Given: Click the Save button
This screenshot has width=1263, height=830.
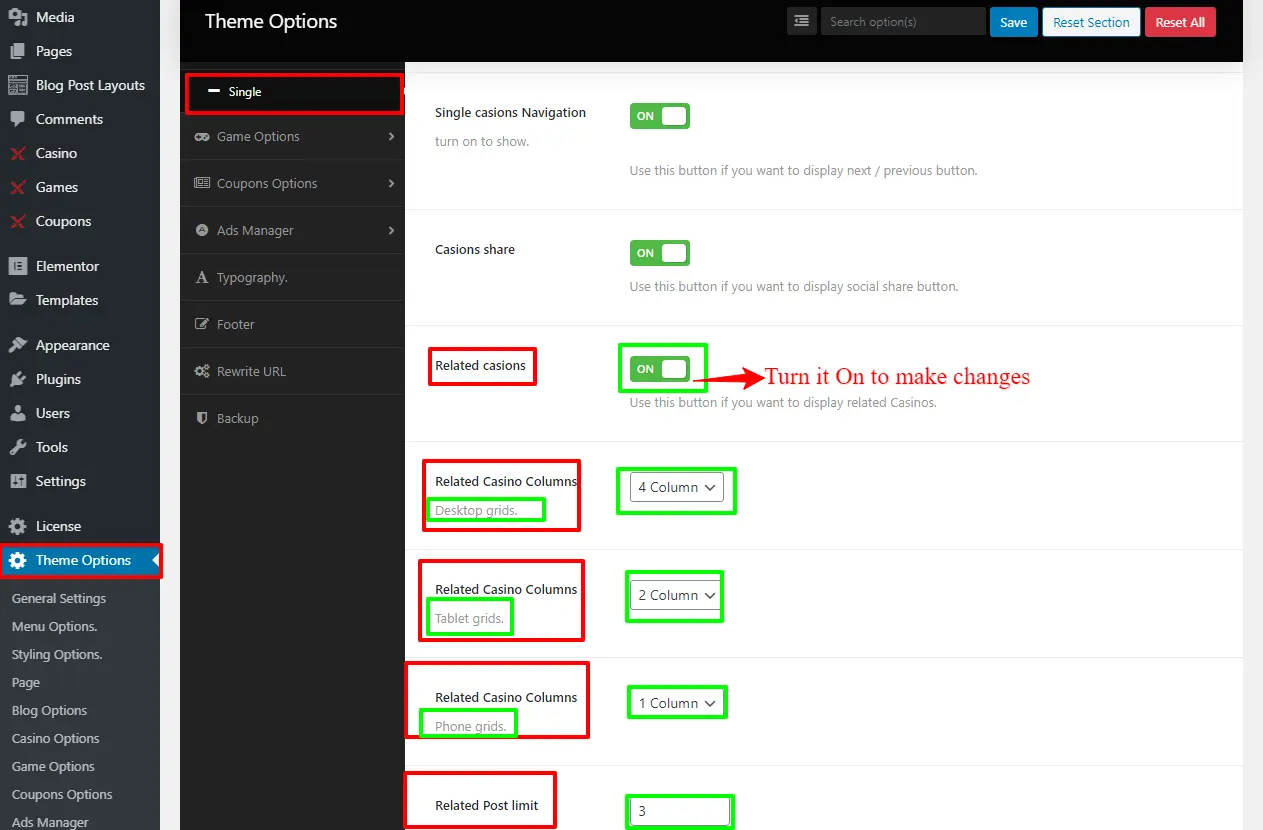Looking at the screenshot, I should pyautogui.click(x=1013, y=22).
